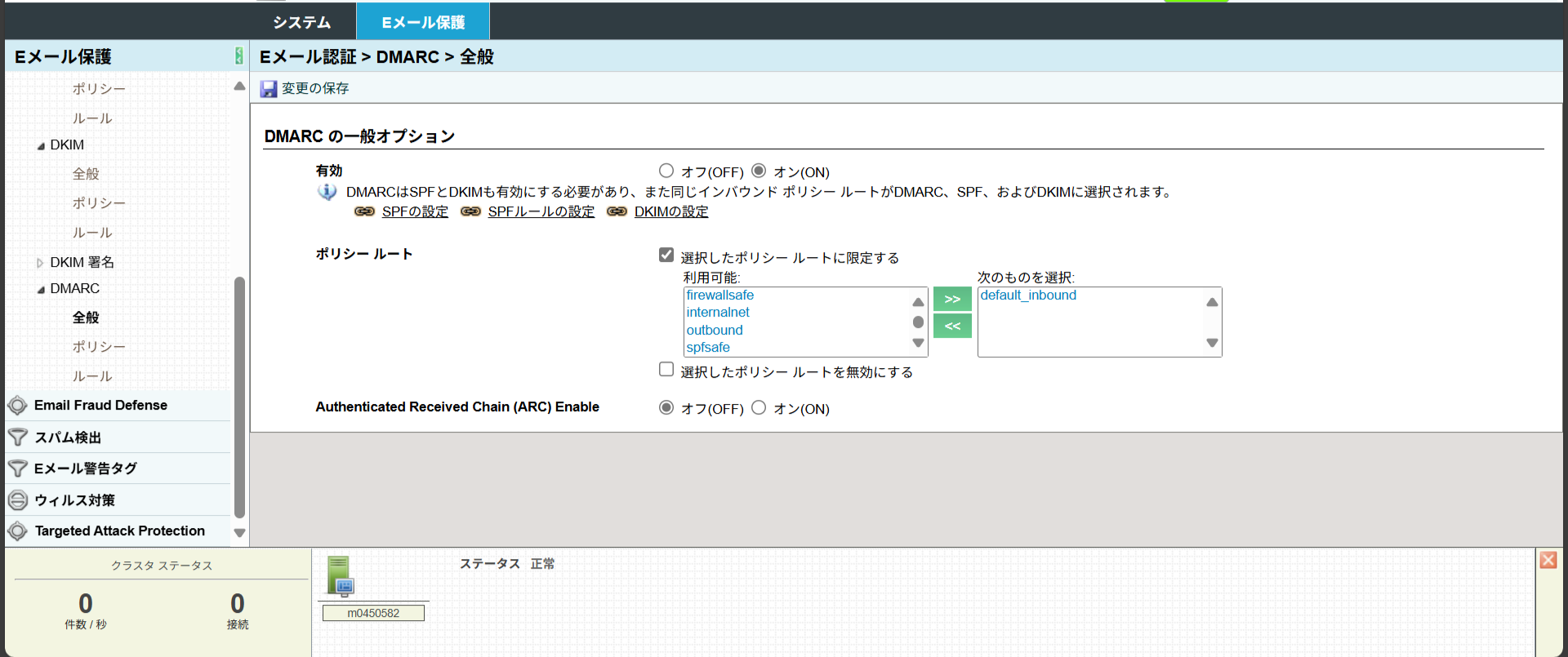Click the blue info icon beside DMARC note

click(x=327, y=192)
